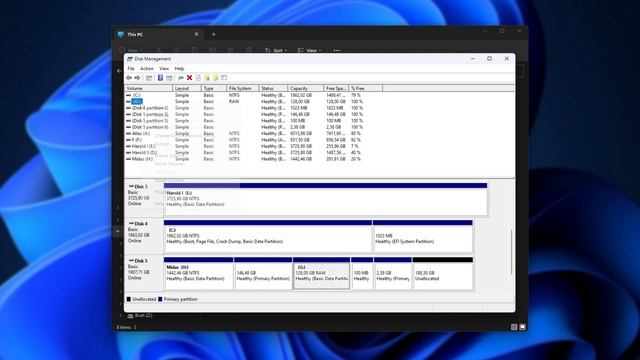The width and height of the screenshot is (640, 360).
Task: Open the Sort dropdown in File Explorer
Action: [276, 51]
